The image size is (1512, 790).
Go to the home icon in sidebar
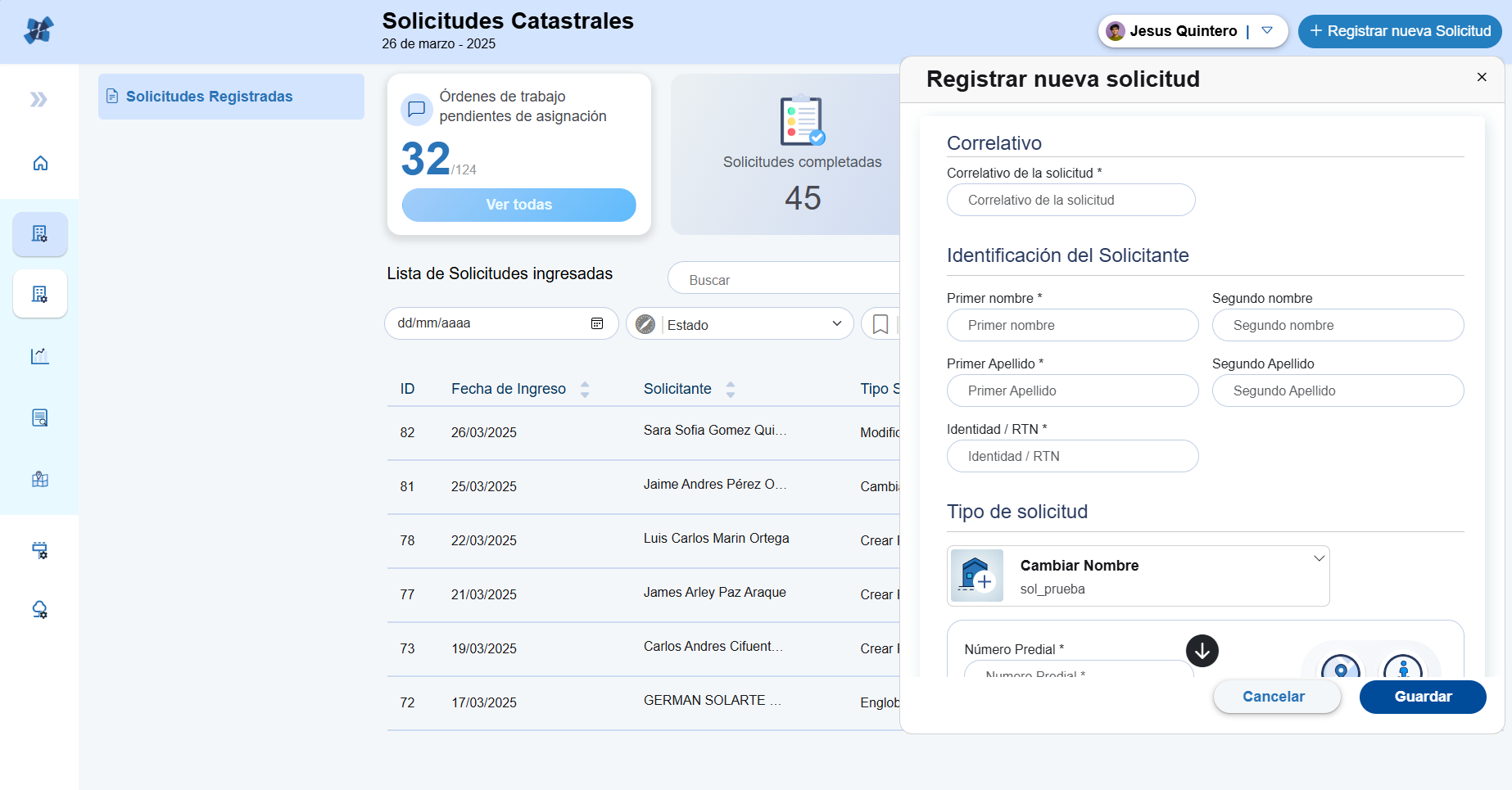pos(40,163)
